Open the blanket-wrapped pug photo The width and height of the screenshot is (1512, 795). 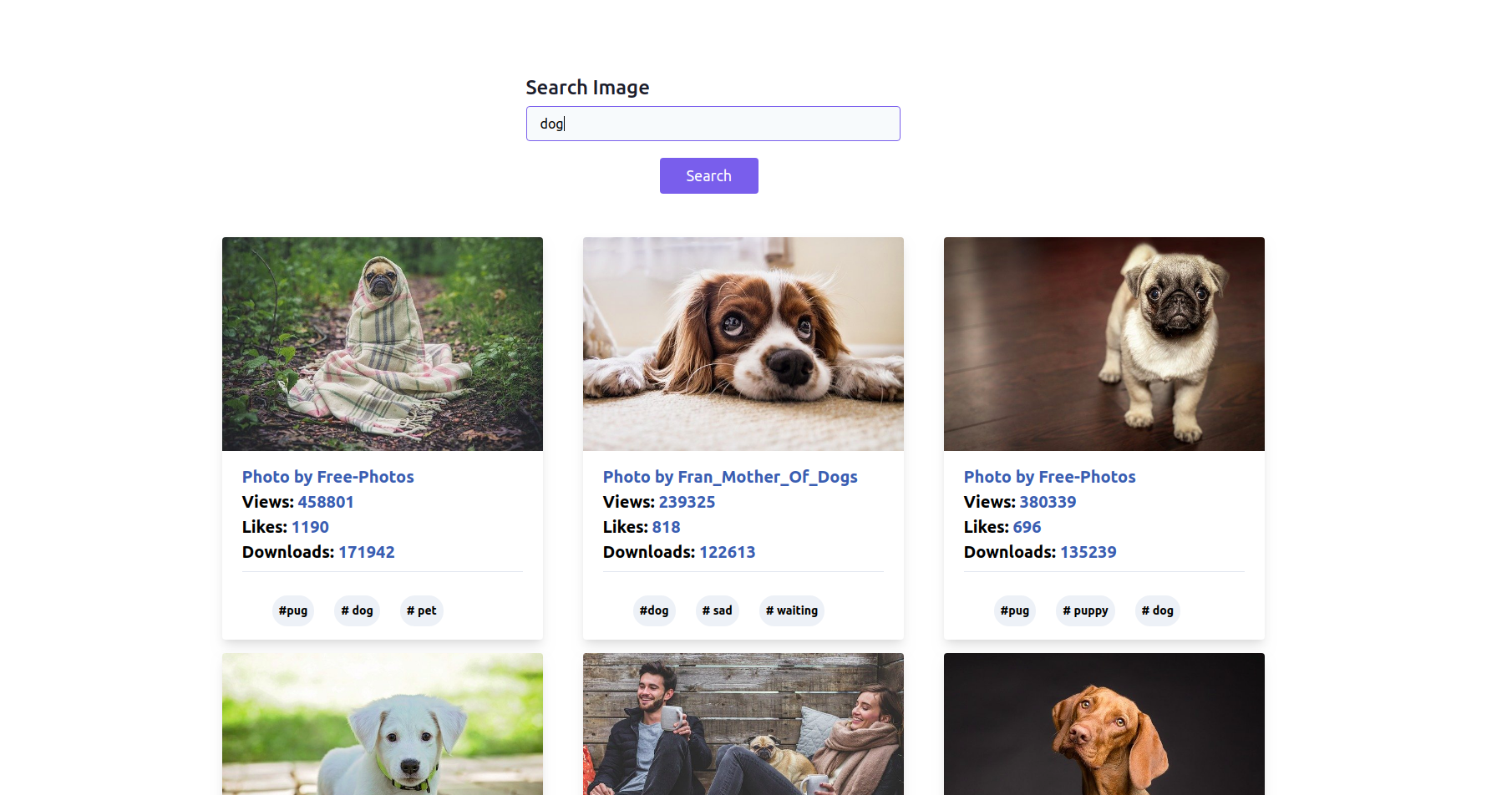pos(382,343)
